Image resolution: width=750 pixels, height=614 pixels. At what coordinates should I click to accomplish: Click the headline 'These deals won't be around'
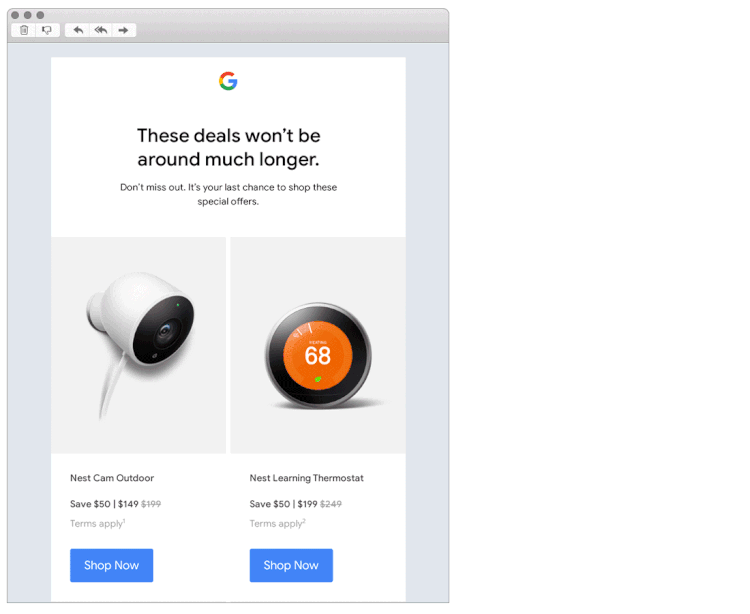[229, 147]
